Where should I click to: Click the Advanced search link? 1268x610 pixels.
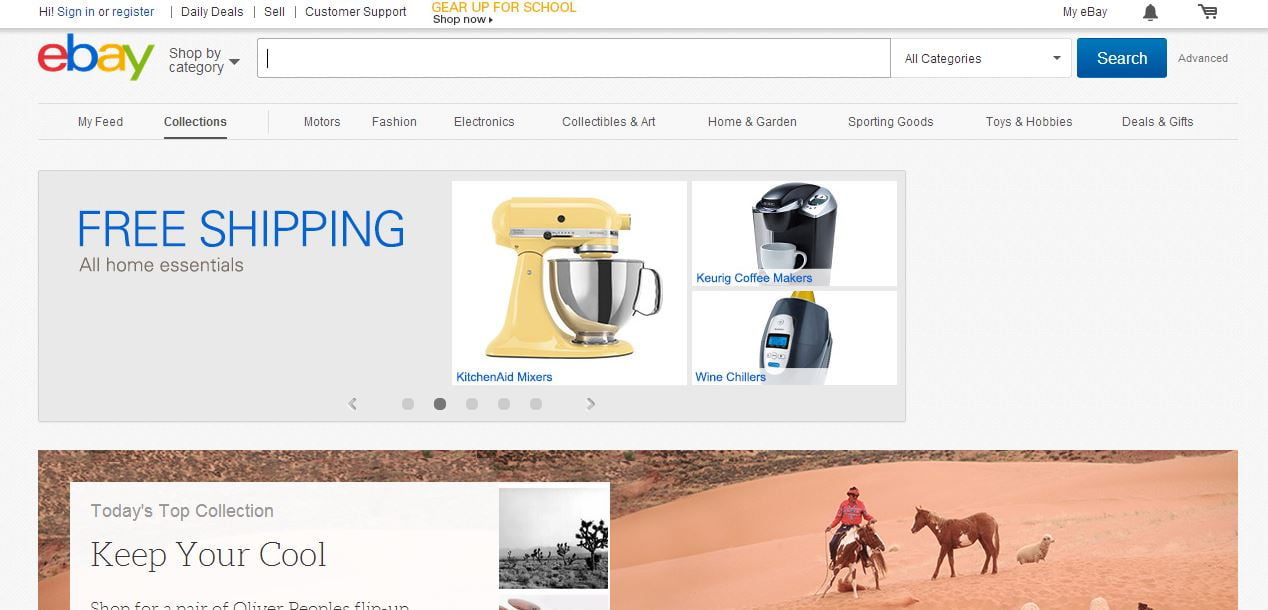tap(1203, 58)
